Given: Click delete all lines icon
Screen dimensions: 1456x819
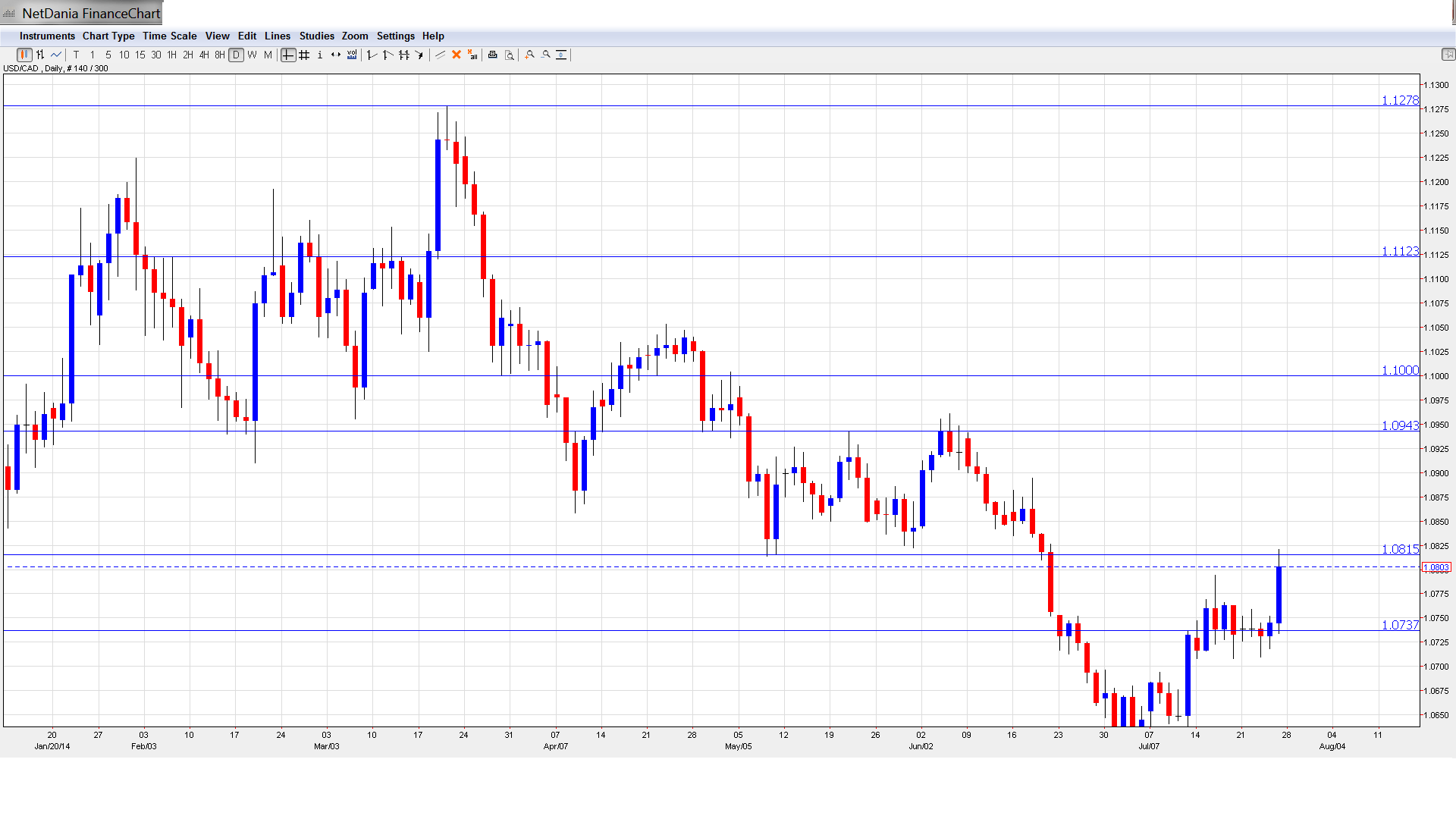Looking at the screenshot, I should click(472, 55).
